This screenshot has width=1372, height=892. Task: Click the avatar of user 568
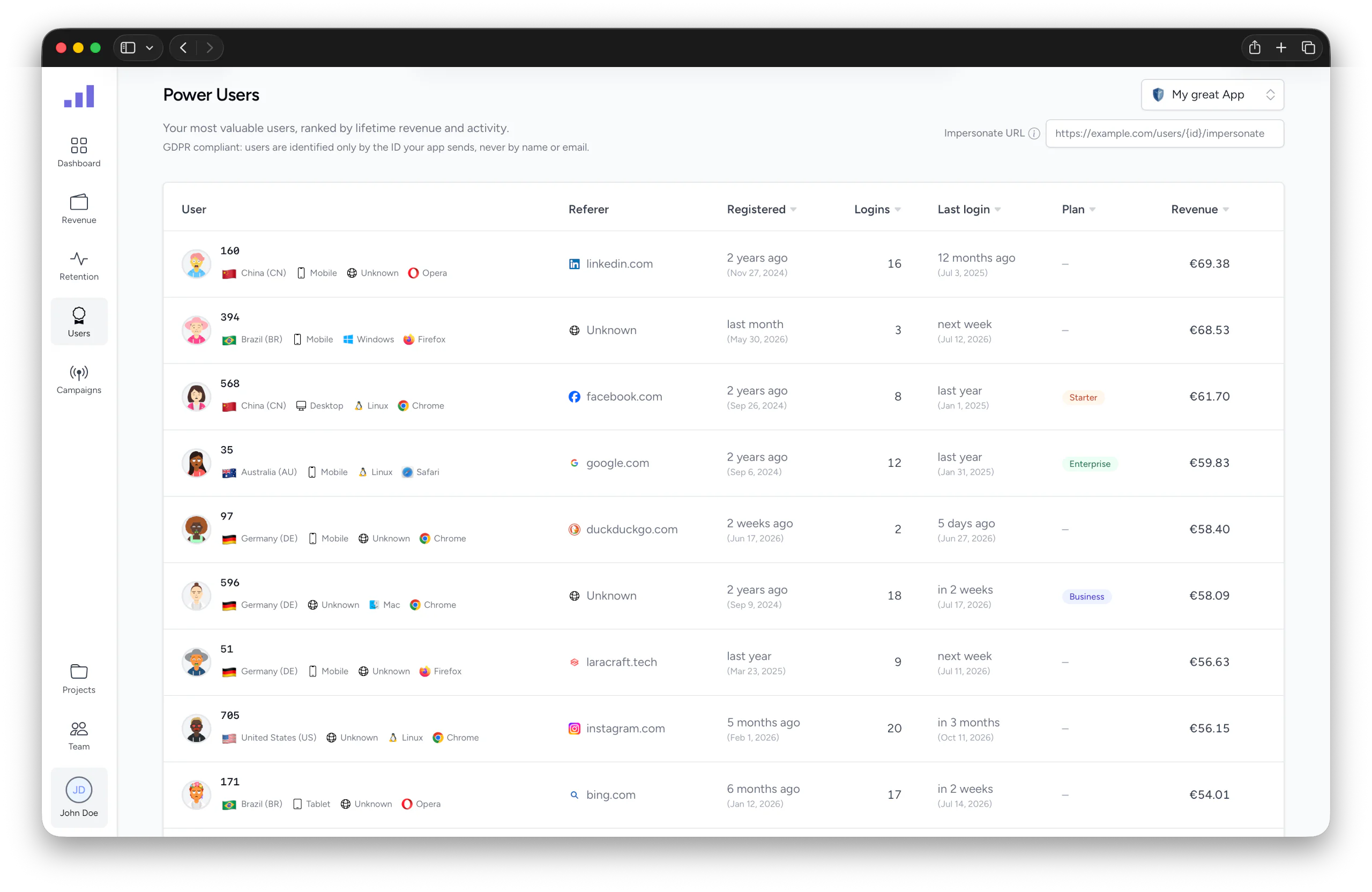197,397
